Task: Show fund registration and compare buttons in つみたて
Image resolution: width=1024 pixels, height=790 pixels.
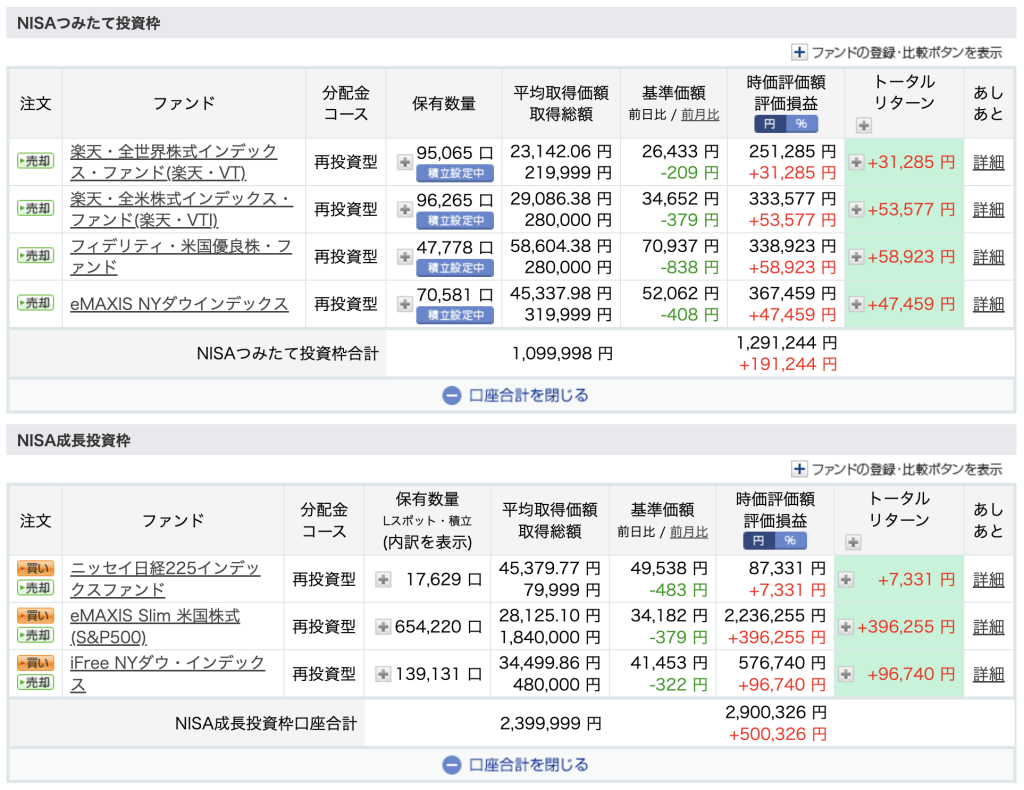Action: (x=896, y=52)
